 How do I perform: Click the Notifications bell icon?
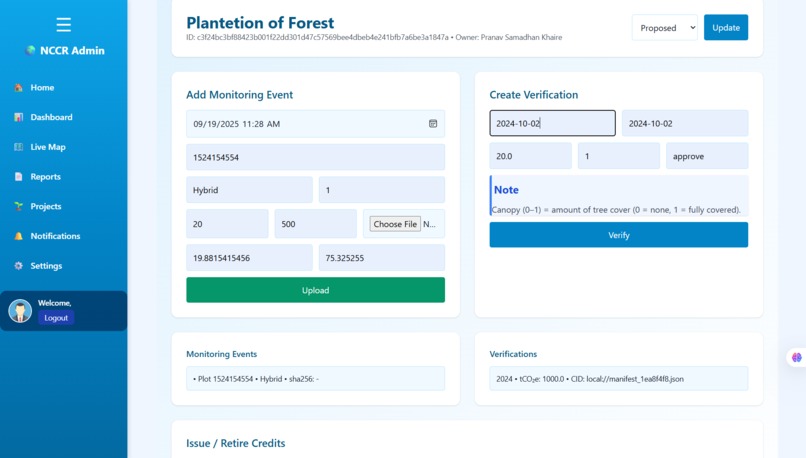click(19, 236)
